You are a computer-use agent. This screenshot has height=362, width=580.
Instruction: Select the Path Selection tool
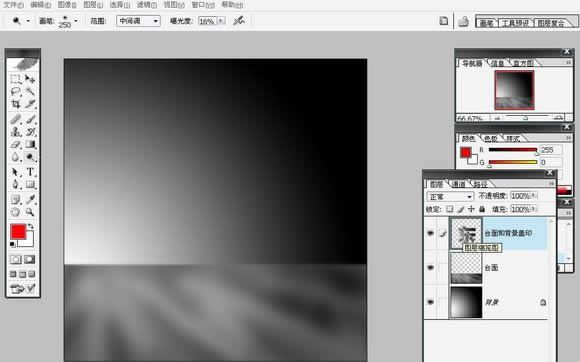(15, 172)
